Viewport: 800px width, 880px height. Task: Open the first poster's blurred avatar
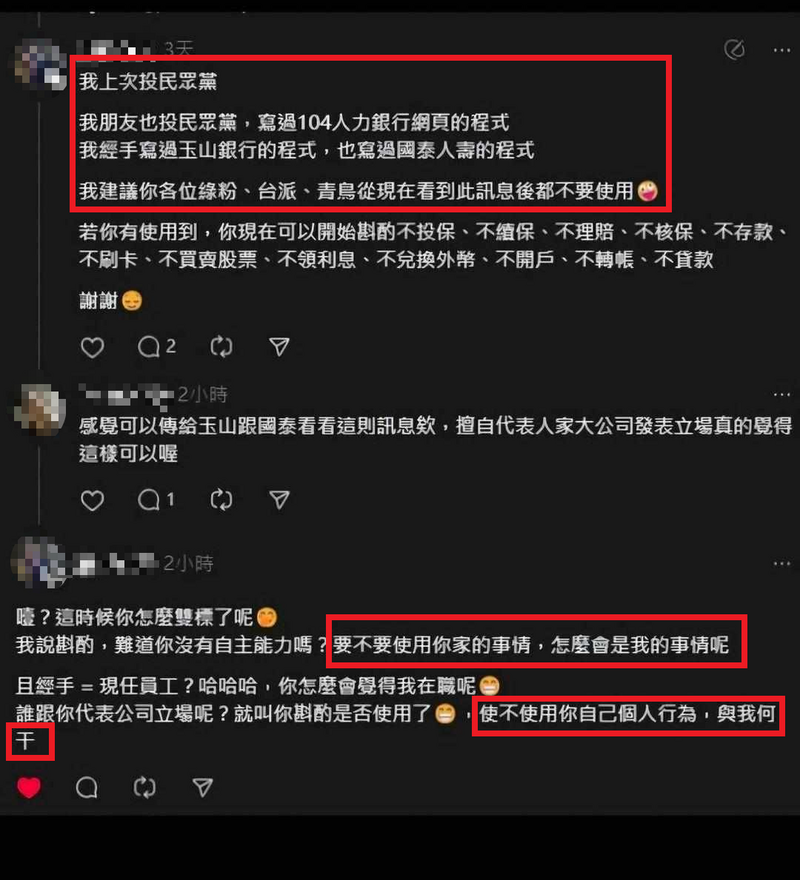point(38,63)
